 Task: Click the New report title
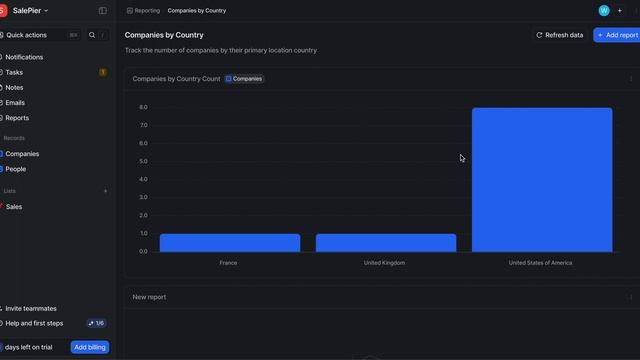pyautogui.click(x=149, y=297)
